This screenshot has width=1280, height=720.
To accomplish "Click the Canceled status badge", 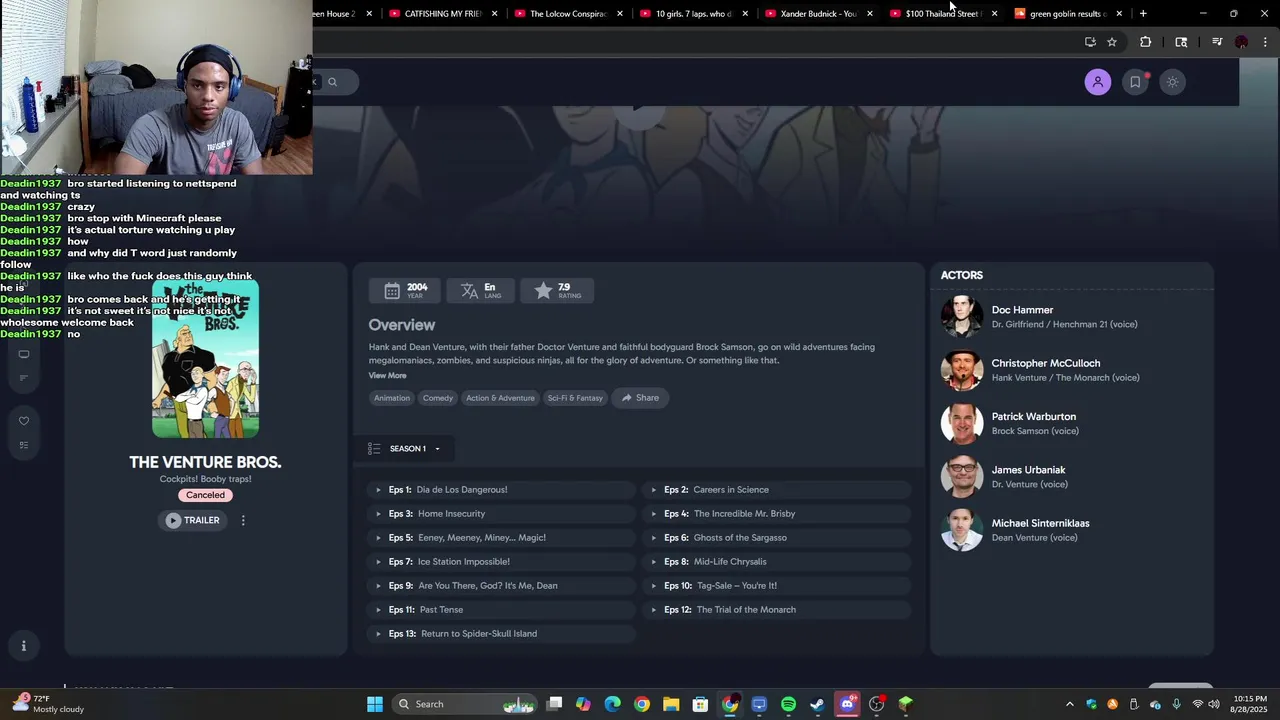I will pyautogui.click(x=205, y=495).
